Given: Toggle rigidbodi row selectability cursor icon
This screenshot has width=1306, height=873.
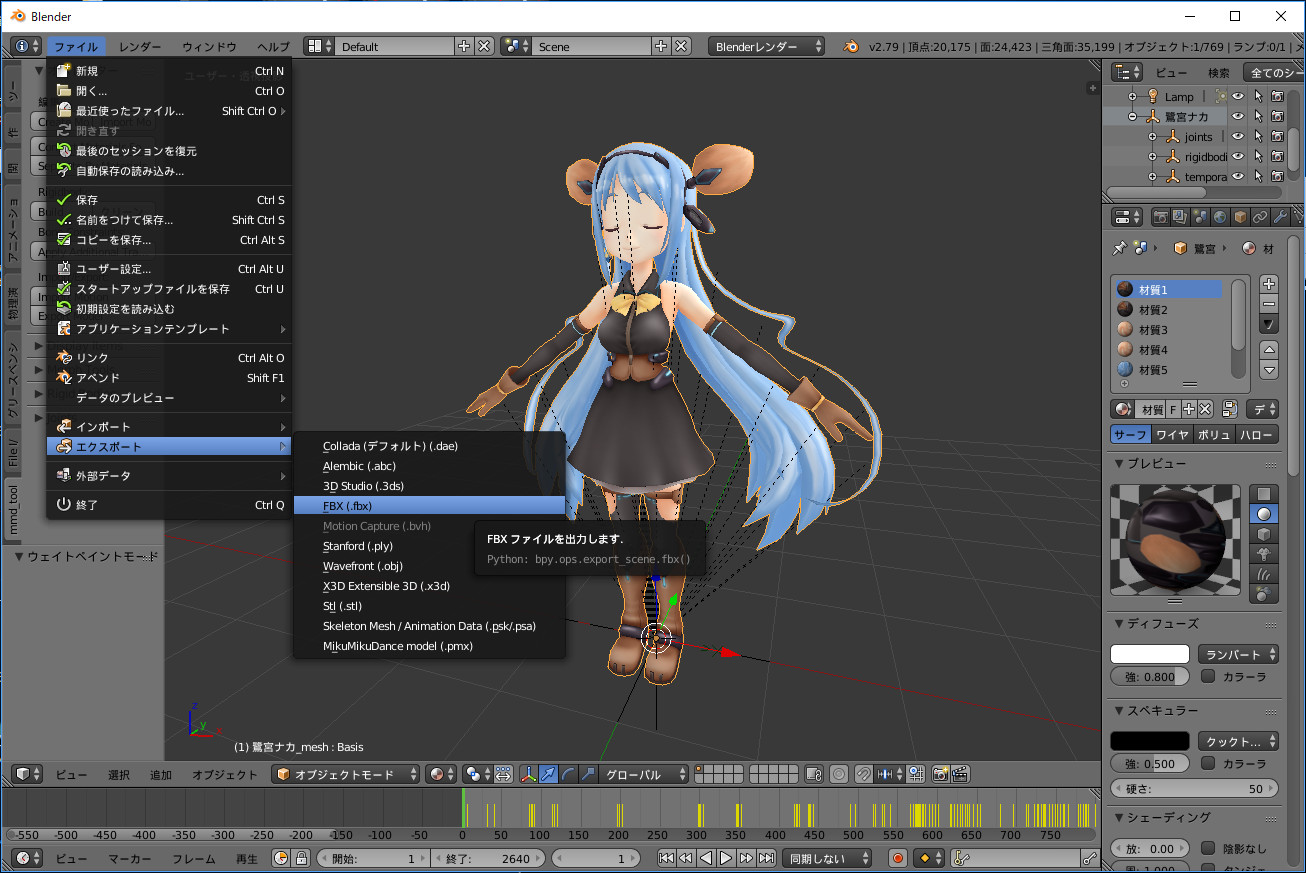Looking at the screenshot, I should [1258, 156].
